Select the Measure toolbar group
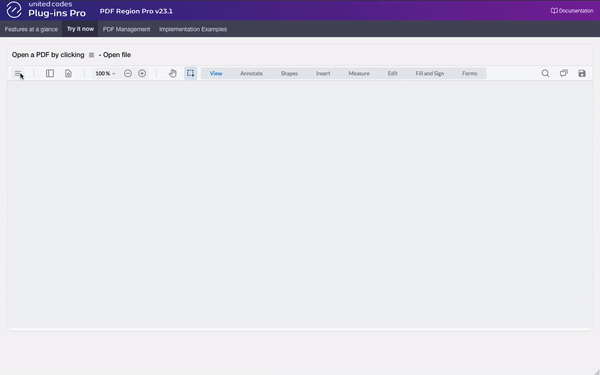The height and width of the screenshot is (375, 600). [359, 73]
